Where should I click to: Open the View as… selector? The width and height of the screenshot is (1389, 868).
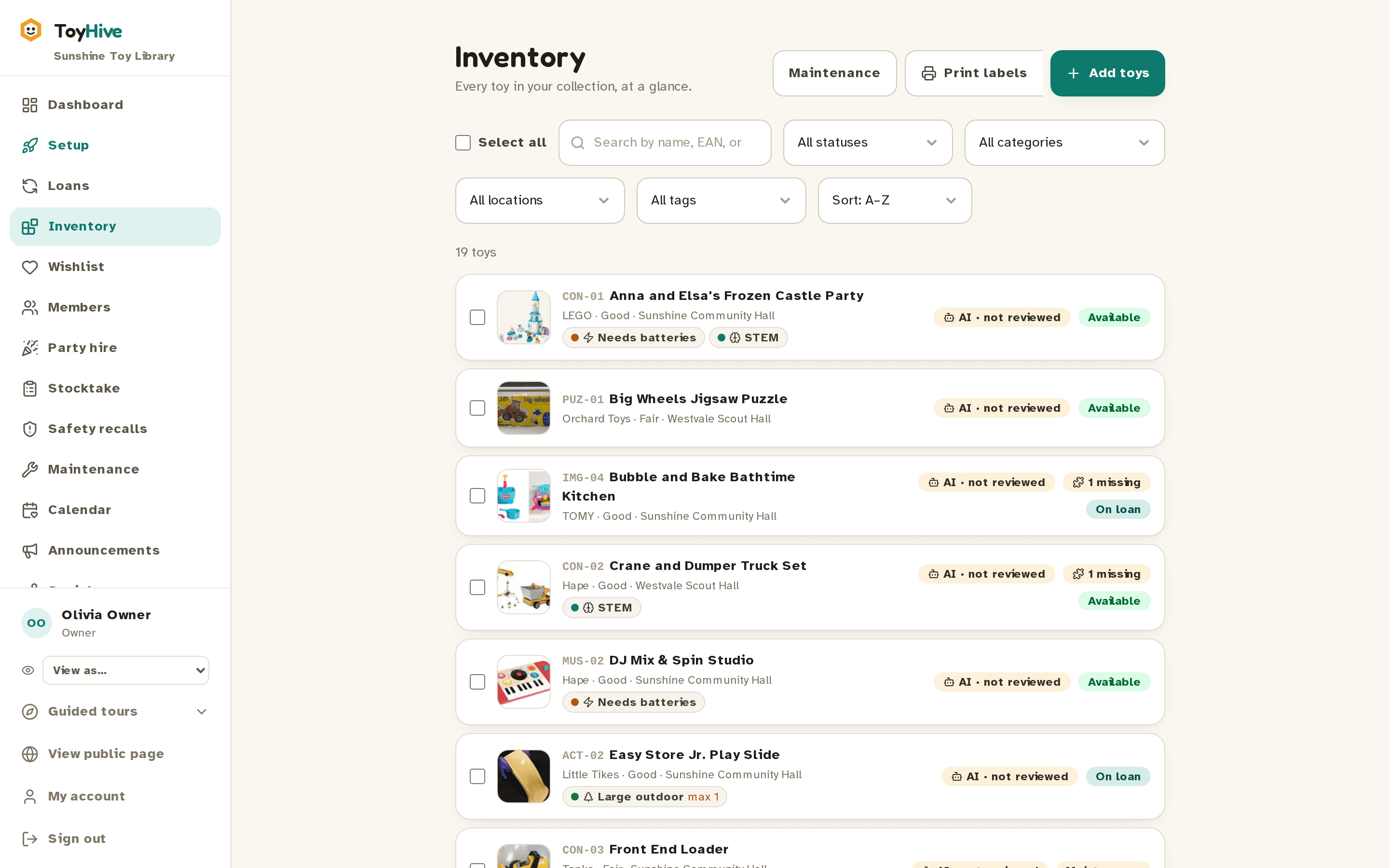126,670
